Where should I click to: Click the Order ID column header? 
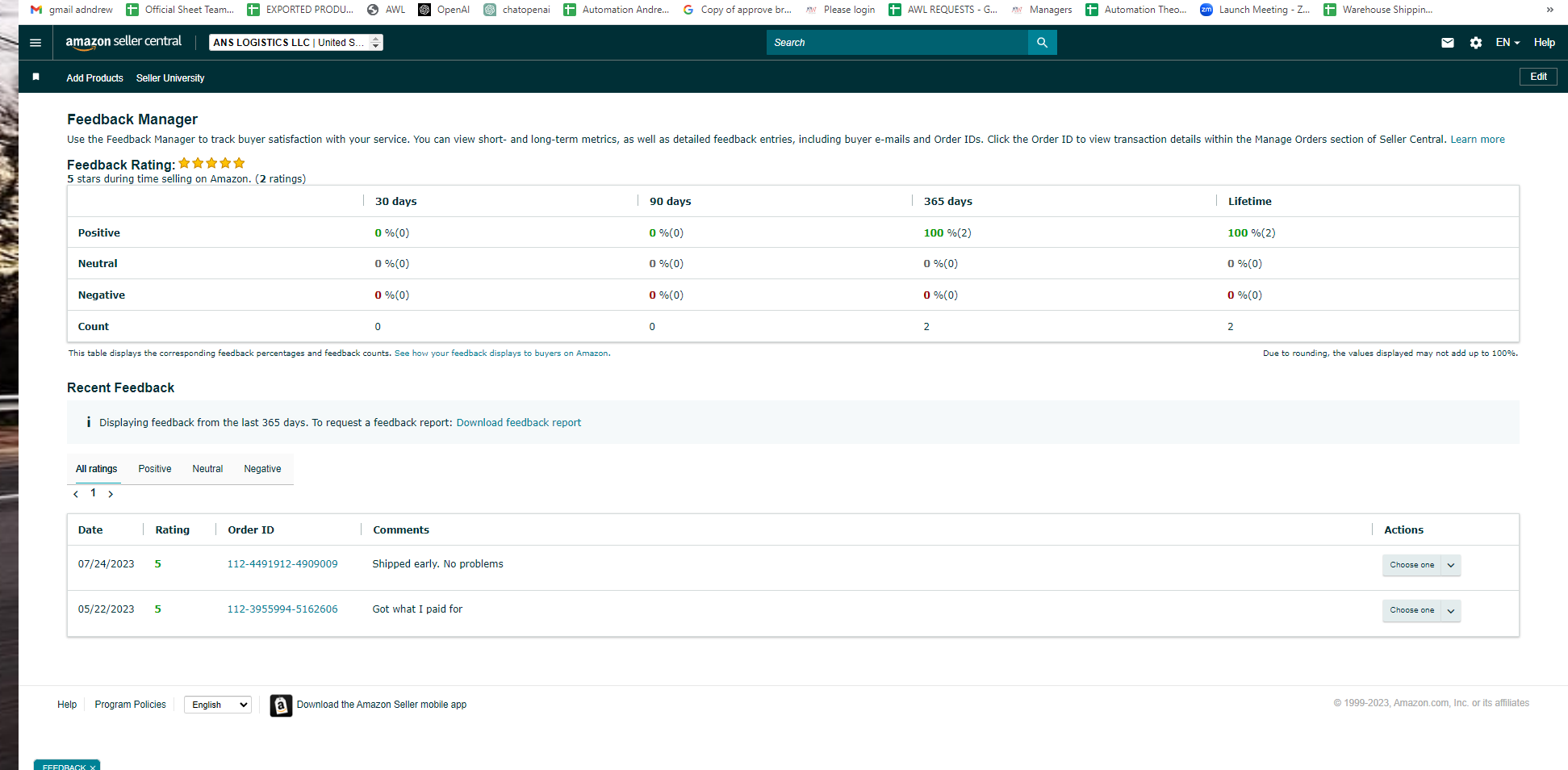[251, 530]
